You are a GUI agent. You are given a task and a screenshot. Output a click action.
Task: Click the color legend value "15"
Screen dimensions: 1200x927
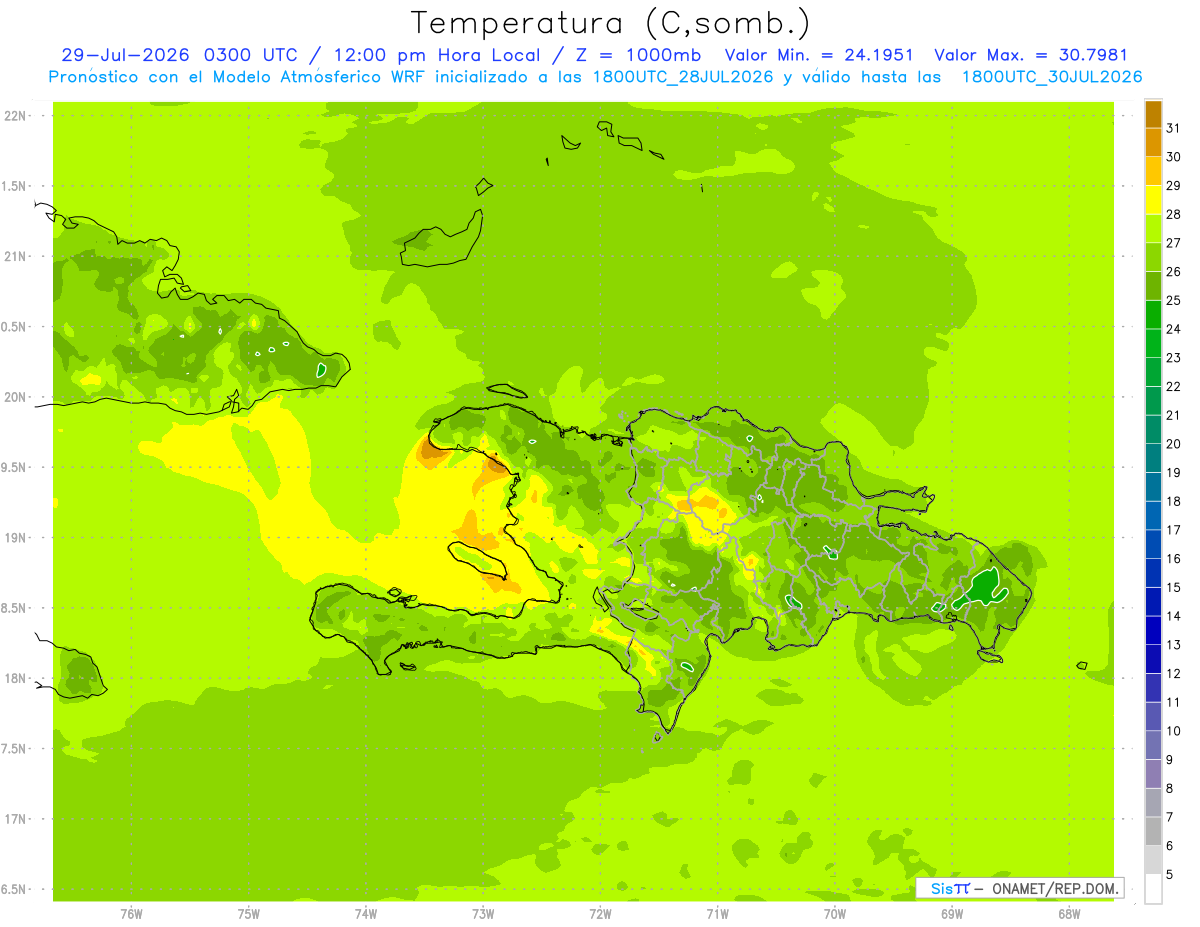[1174, 587]
